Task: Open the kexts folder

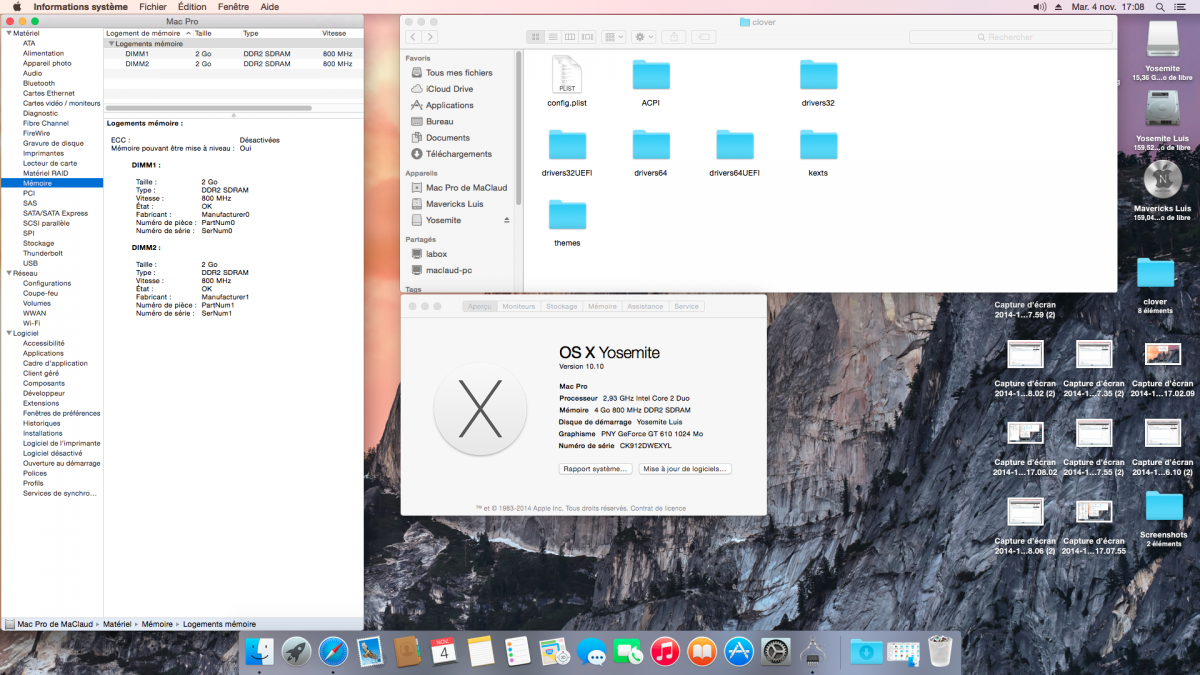Action: (x=818, y=150)
